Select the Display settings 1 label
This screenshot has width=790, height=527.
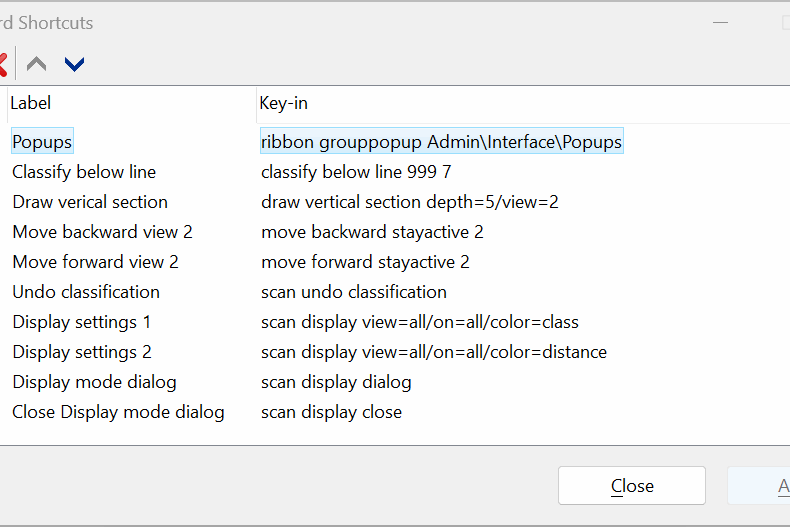(82, 322)
